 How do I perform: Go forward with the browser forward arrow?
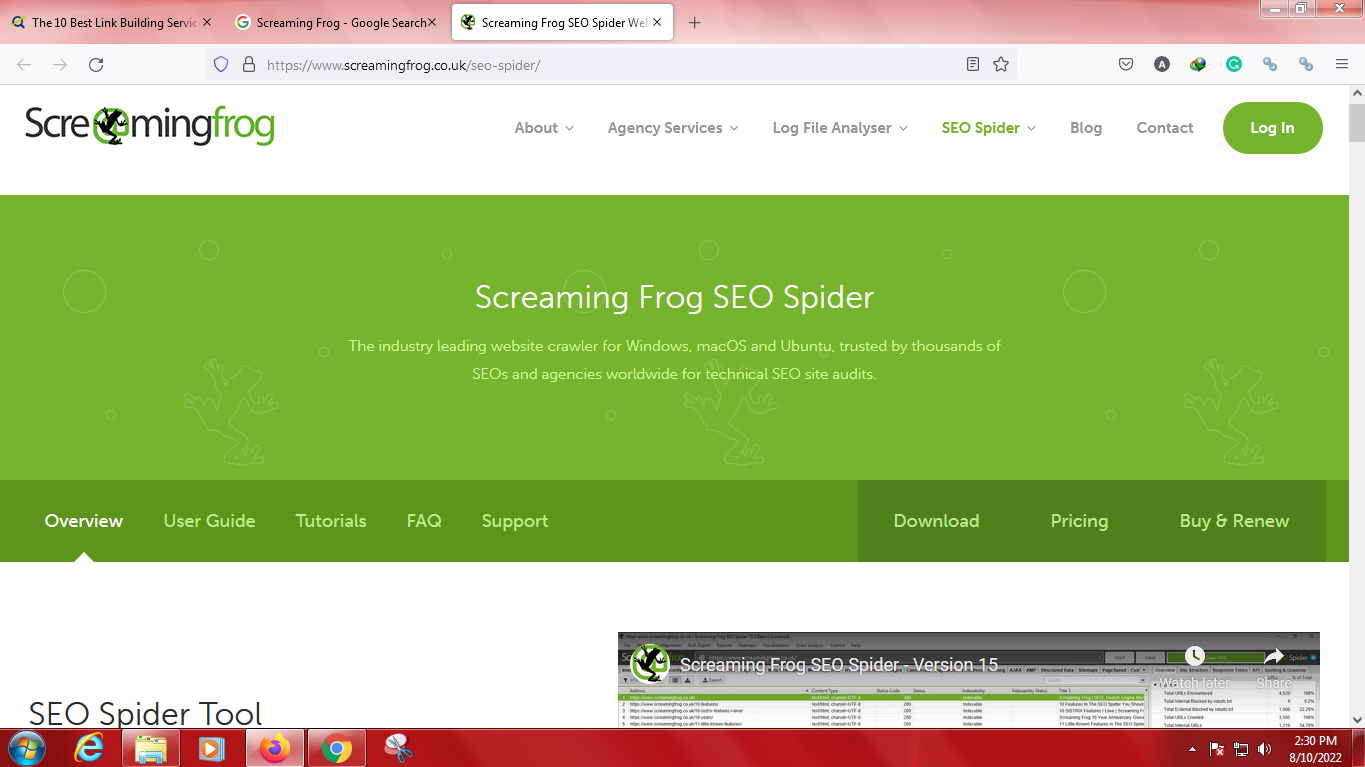60,64
